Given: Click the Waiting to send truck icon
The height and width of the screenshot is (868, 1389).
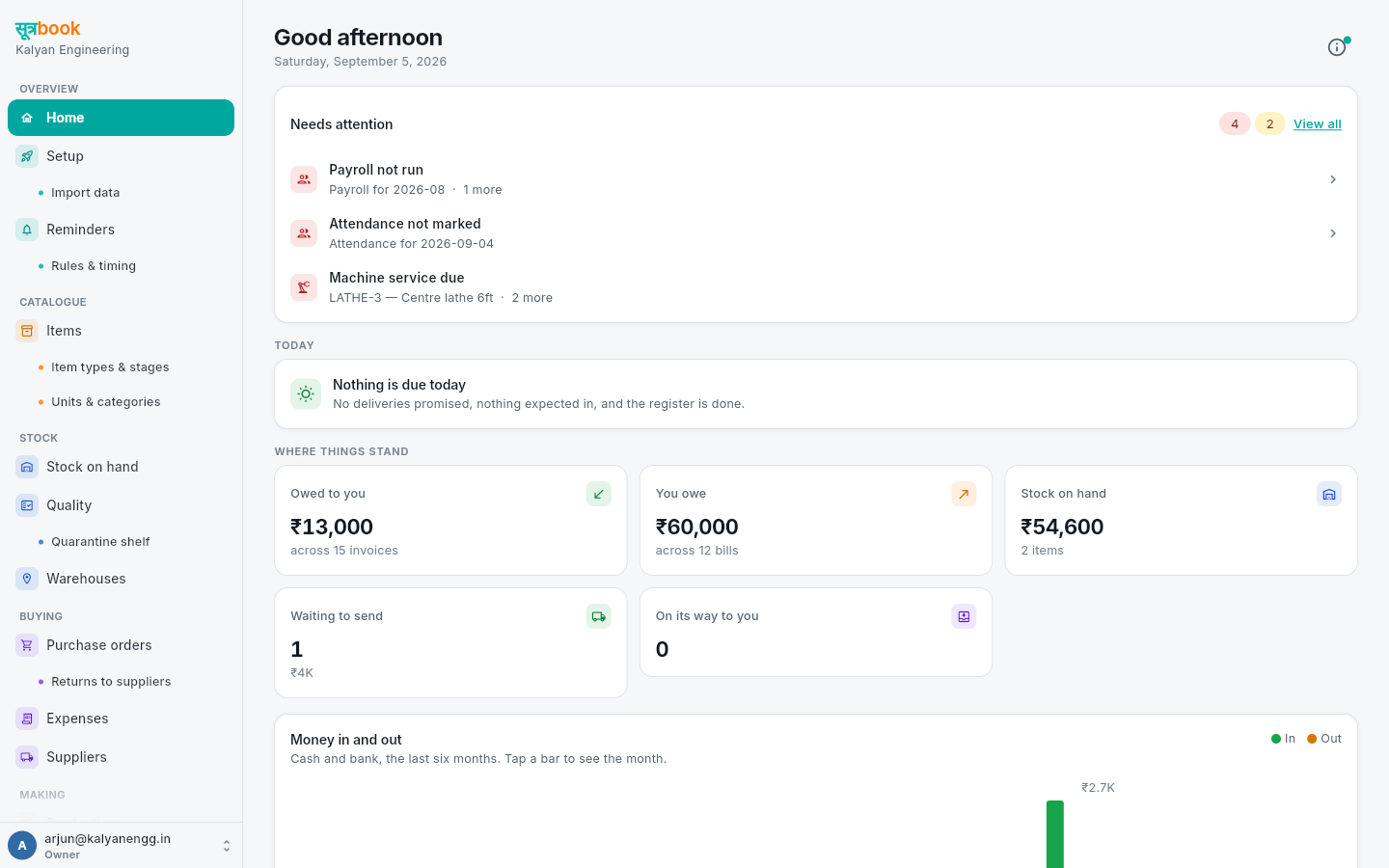Looking at the screenshot, I should [x=599, y=616].
